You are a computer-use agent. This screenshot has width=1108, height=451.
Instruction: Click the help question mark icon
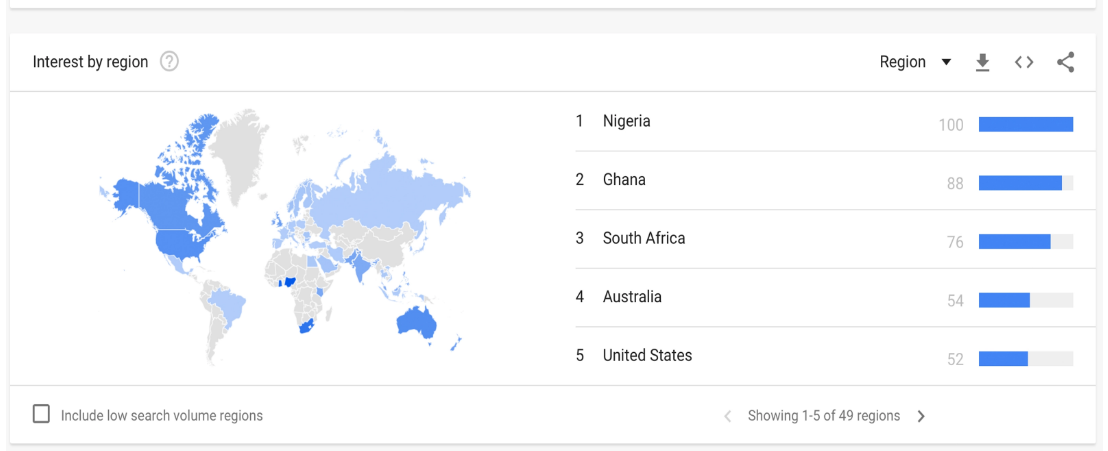click(169, 62)
